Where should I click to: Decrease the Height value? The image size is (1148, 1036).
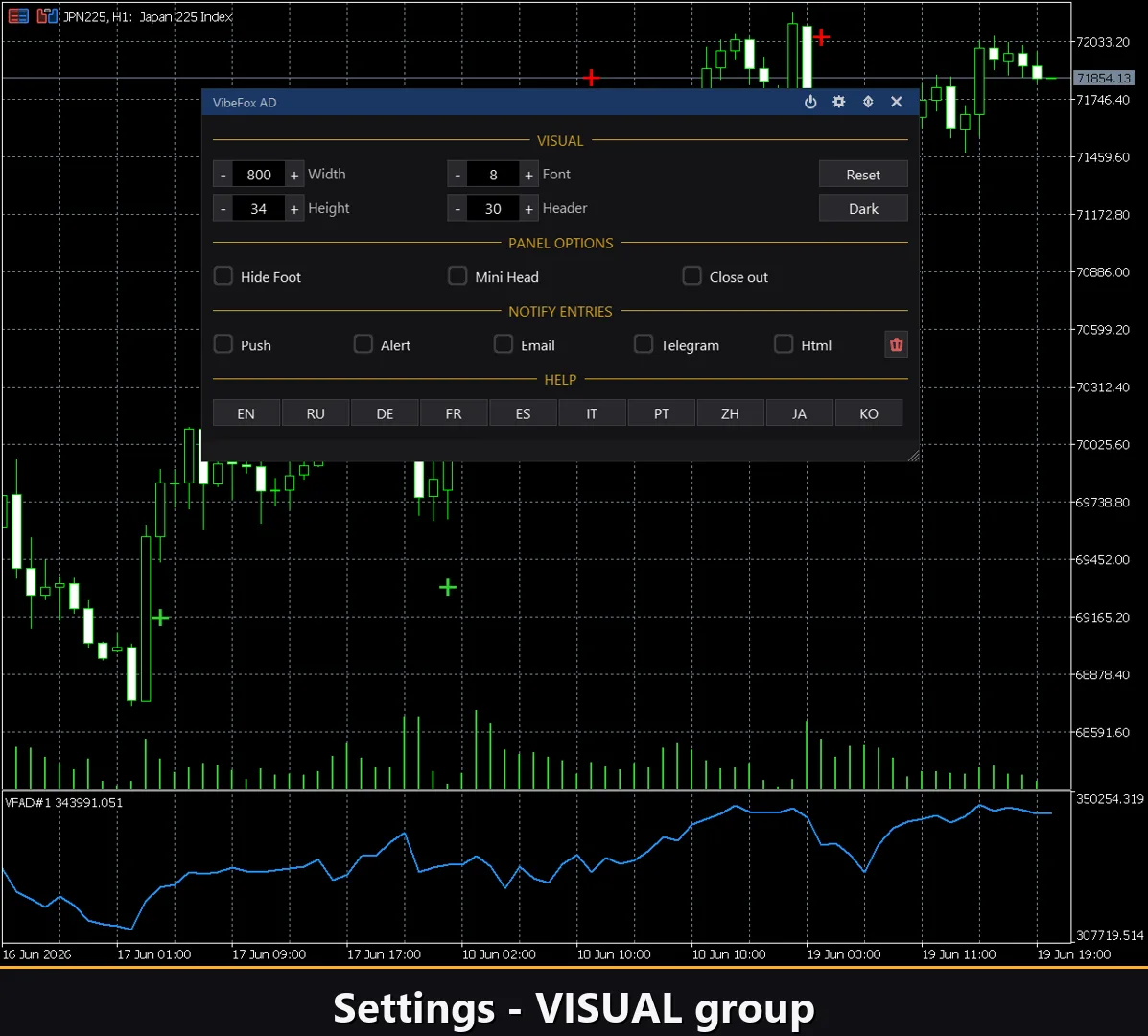[223, 209]
